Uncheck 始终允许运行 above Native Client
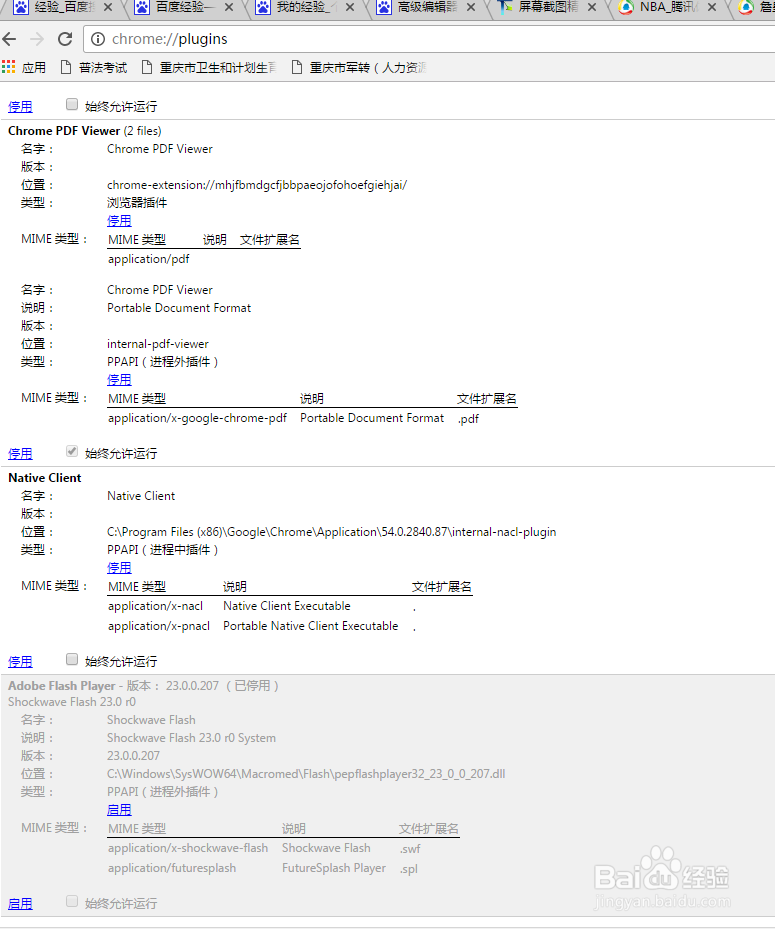 pyautogui.click(x=72, y=451)
